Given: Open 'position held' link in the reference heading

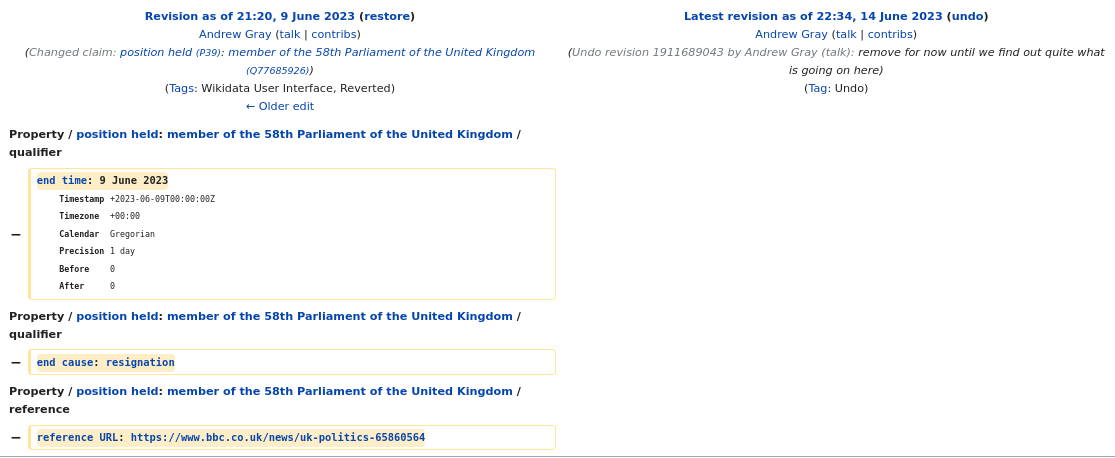Looking at the screenshot, I should click(x=117, y=391).
